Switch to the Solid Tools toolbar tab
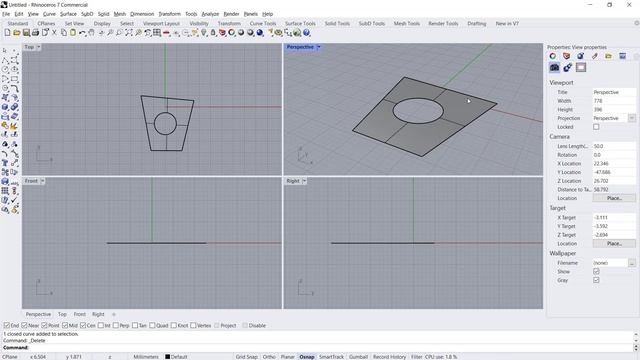Image resolution: width=640 pixels, height=360 pixels. (x=337, y=24)
